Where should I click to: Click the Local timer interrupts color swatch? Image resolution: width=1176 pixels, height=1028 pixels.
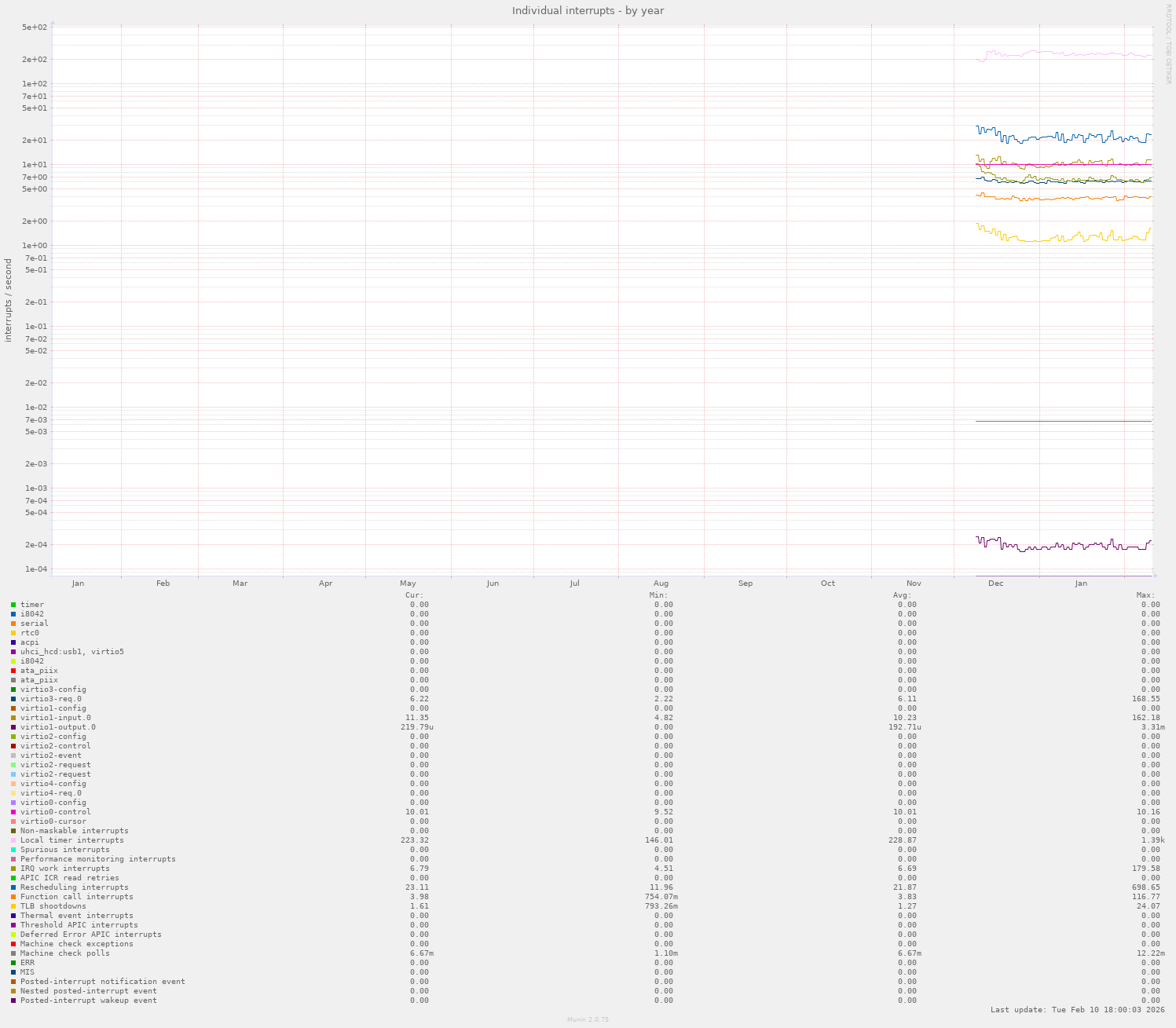[13, 840]
